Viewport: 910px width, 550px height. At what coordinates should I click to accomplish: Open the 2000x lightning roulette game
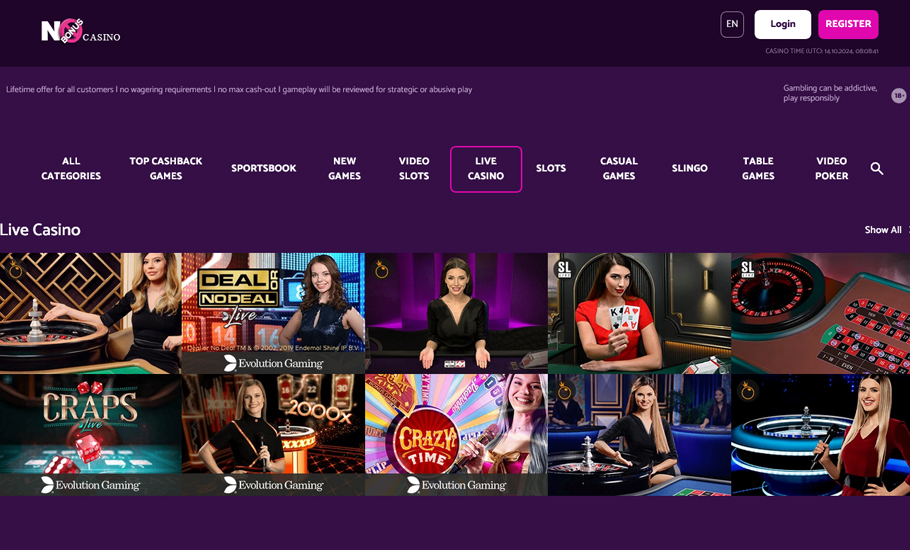point(273,435)
